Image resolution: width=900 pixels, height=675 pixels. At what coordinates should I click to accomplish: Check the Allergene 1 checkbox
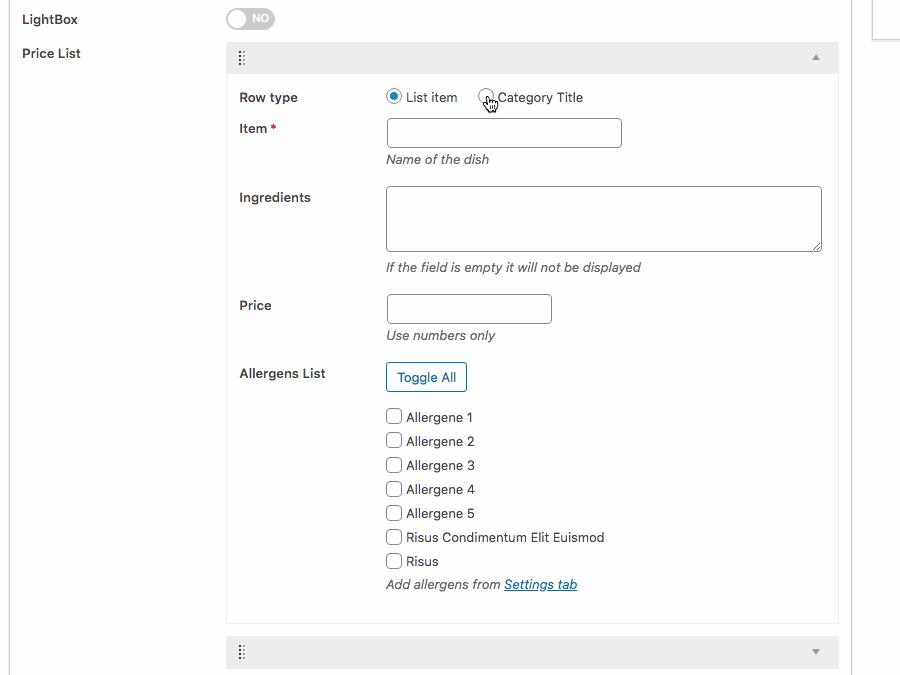coord(394,417)
